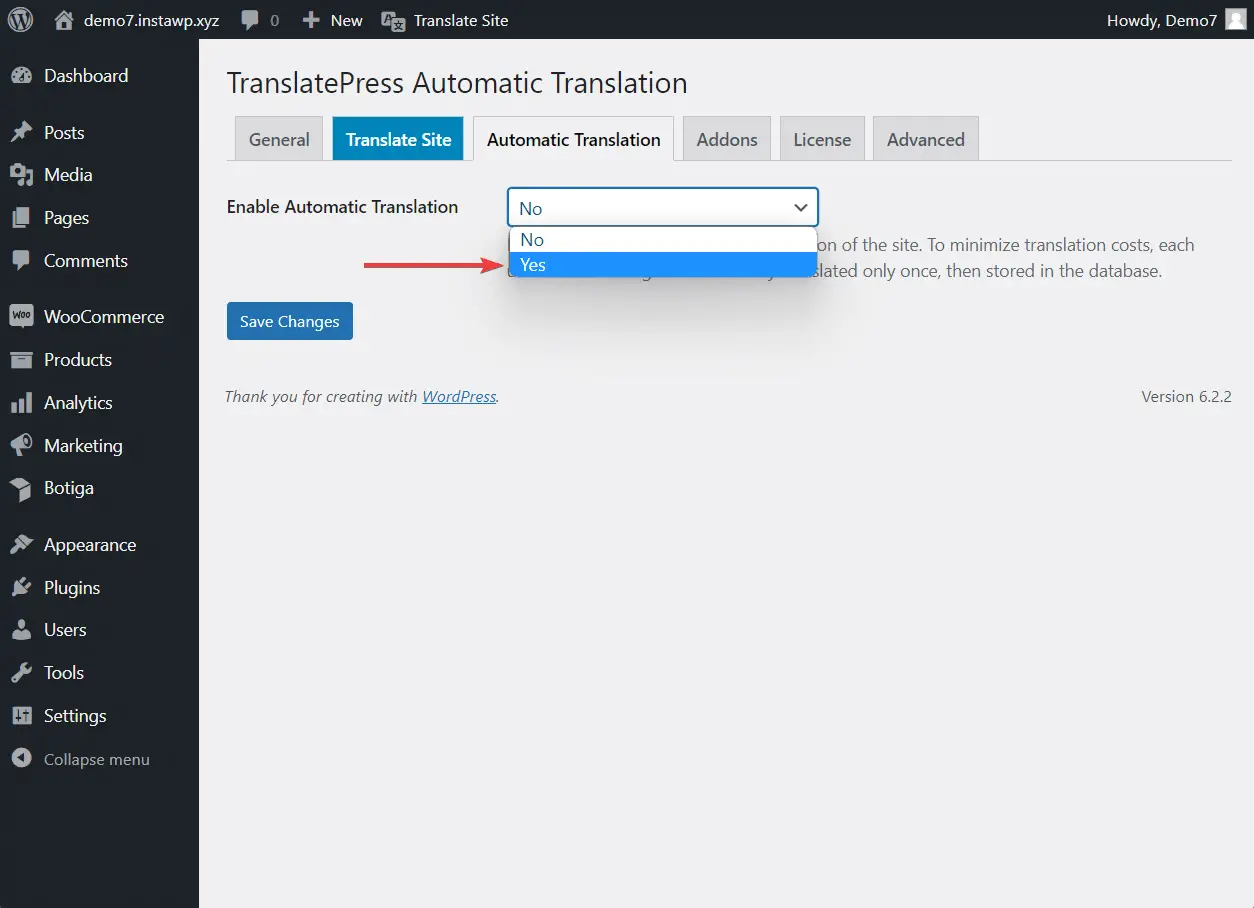Click the Marketing megaphone icon
Image resolution: width=1254 pixels, height=908 pixels.
pyautogui.click(x=21, y=446)
